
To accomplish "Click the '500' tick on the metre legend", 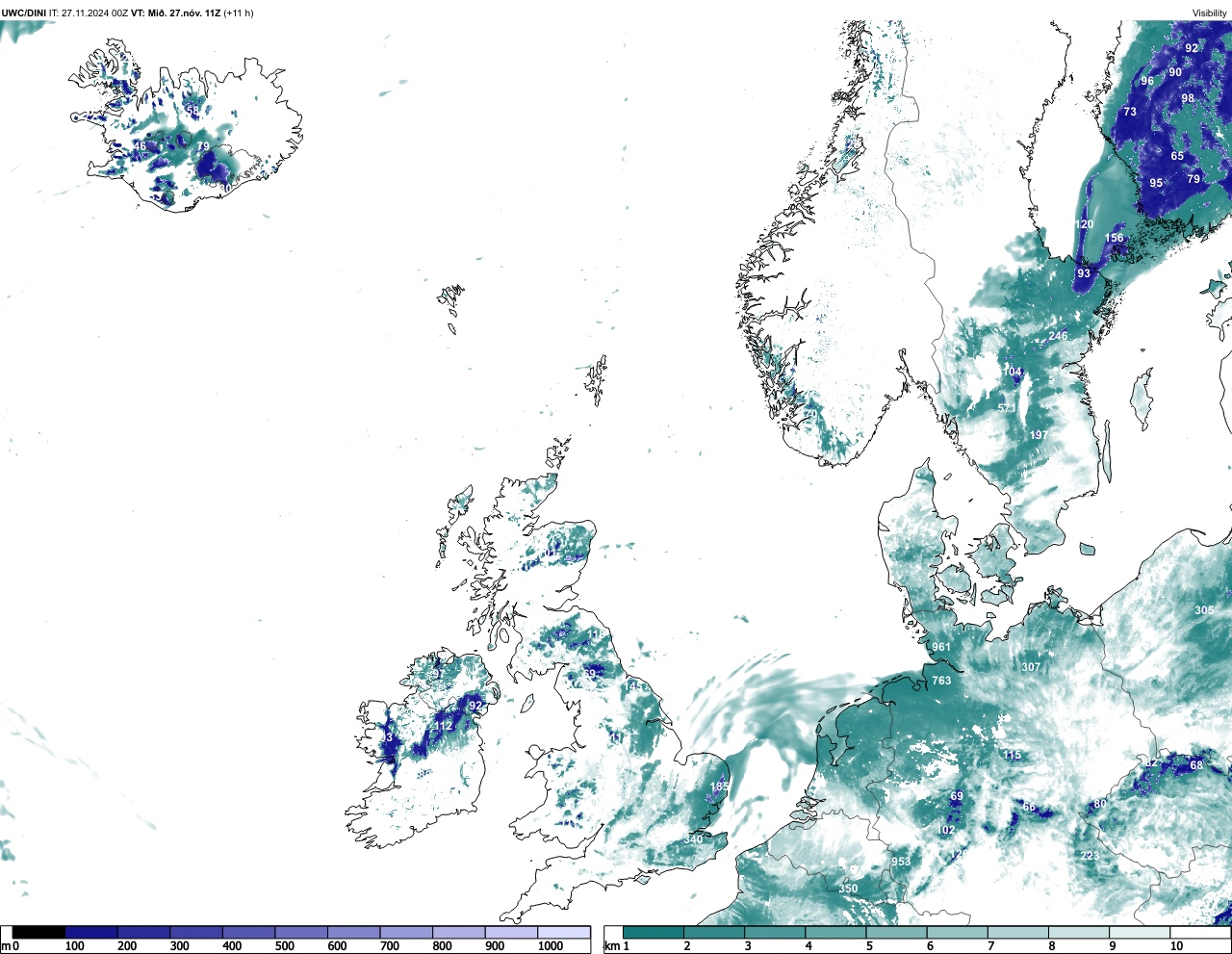I will click(x=284, y=946).
